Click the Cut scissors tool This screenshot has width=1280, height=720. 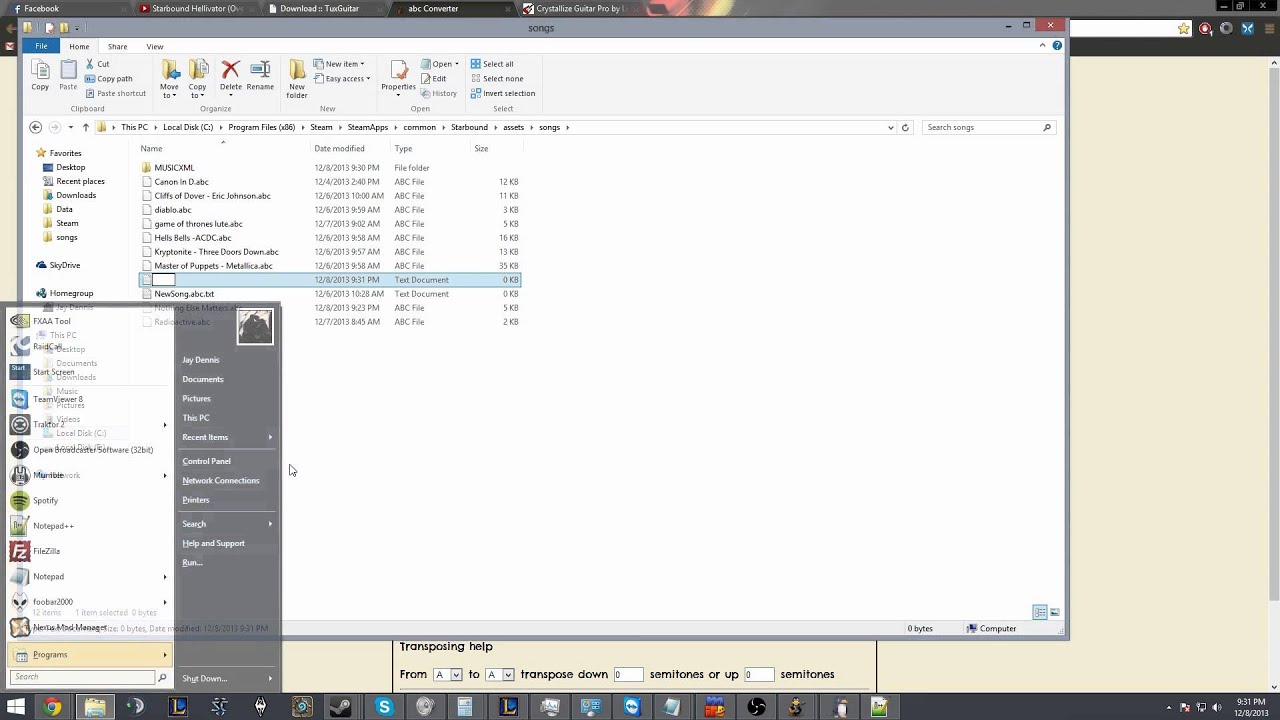(97, 64)
